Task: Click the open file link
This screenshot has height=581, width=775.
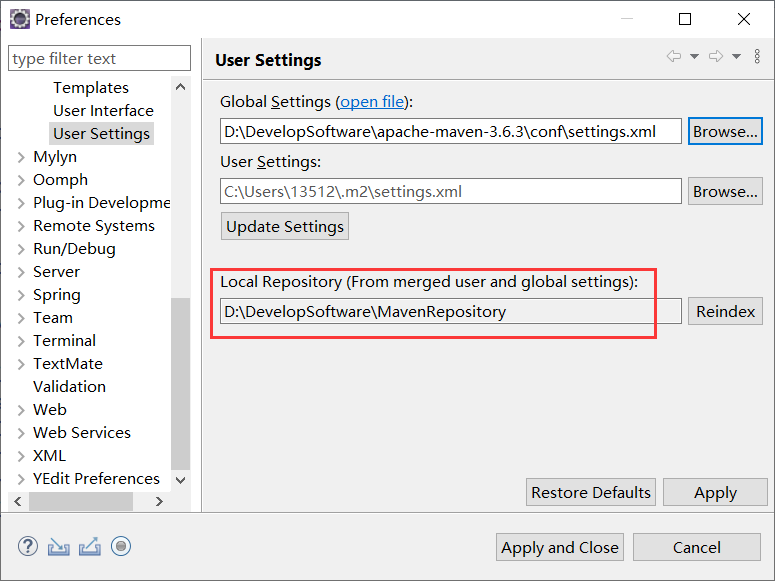Action: (x=372, y=101)
